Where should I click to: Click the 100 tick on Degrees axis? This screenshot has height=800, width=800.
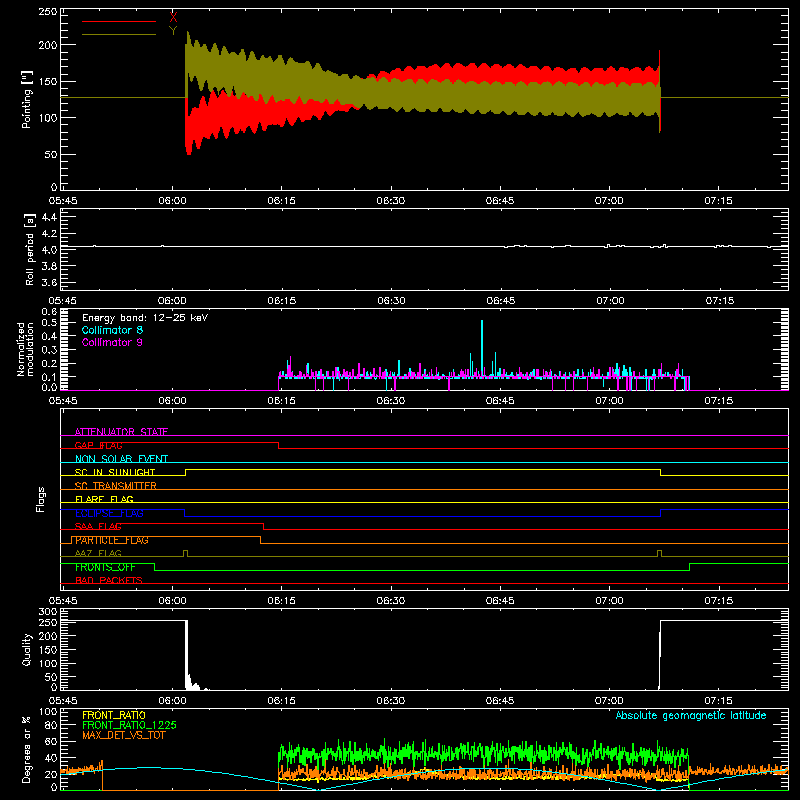(x=48, y=712)
